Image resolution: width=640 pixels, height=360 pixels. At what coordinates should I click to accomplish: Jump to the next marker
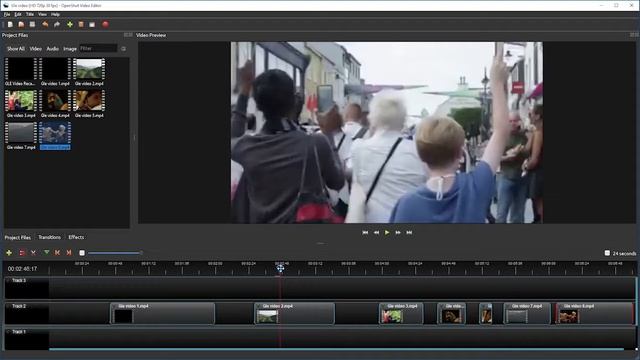click(x=69, y=253)
